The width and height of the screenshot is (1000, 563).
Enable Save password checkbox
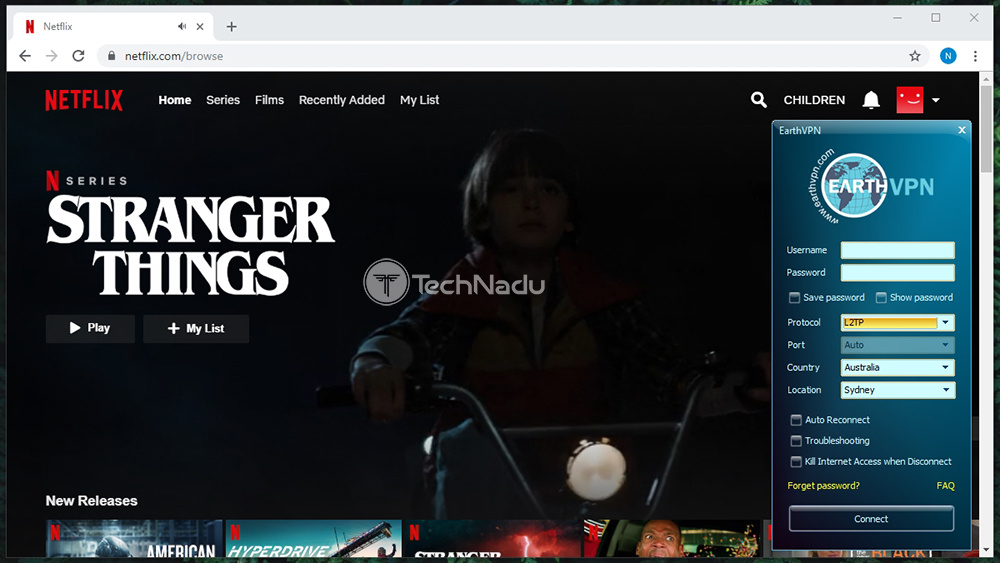click(794, 298)
